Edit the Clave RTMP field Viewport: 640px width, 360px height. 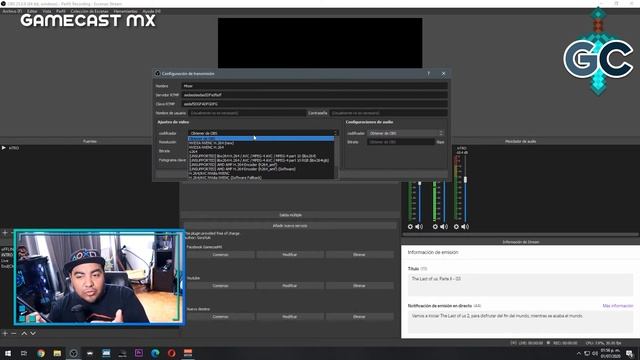(314, 104)
